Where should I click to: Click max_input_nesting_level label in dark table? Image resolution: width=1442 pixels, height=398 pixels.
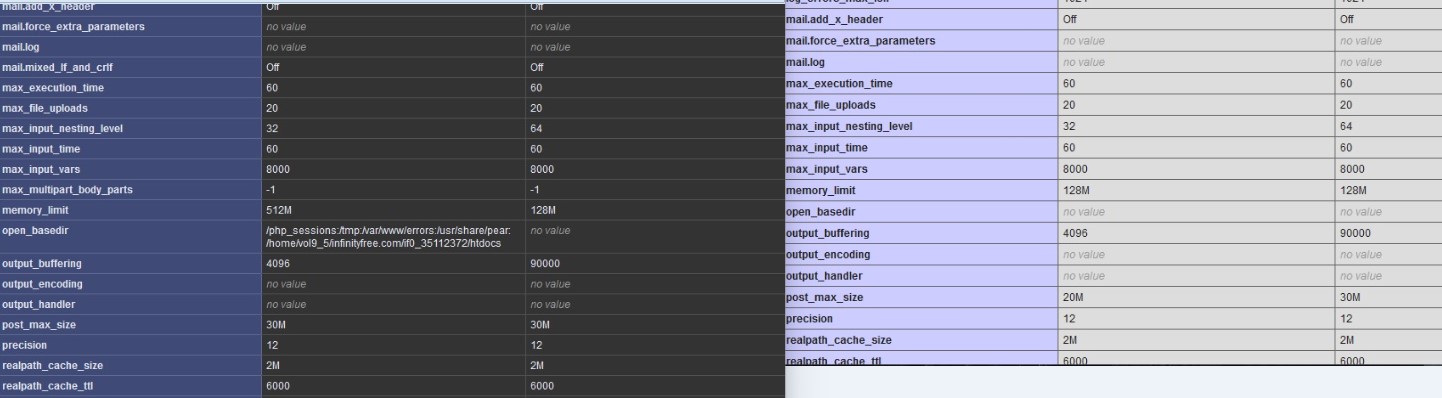coord(63,129)
